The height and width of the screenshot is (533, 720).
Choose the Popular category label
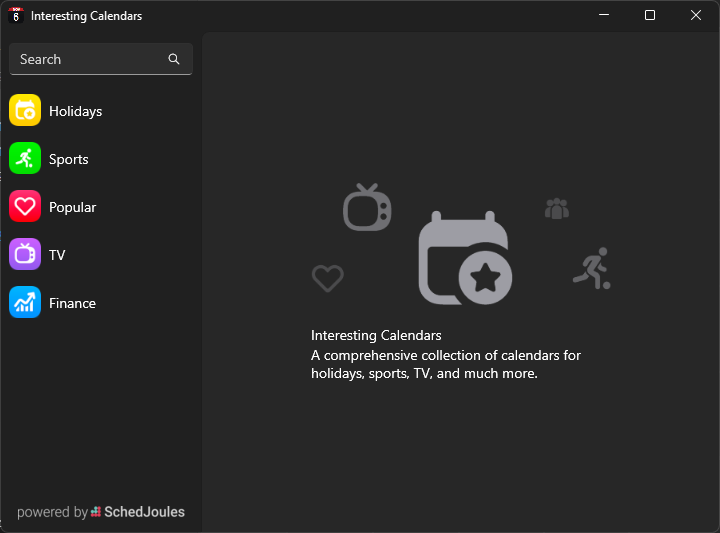coord(73,207)
